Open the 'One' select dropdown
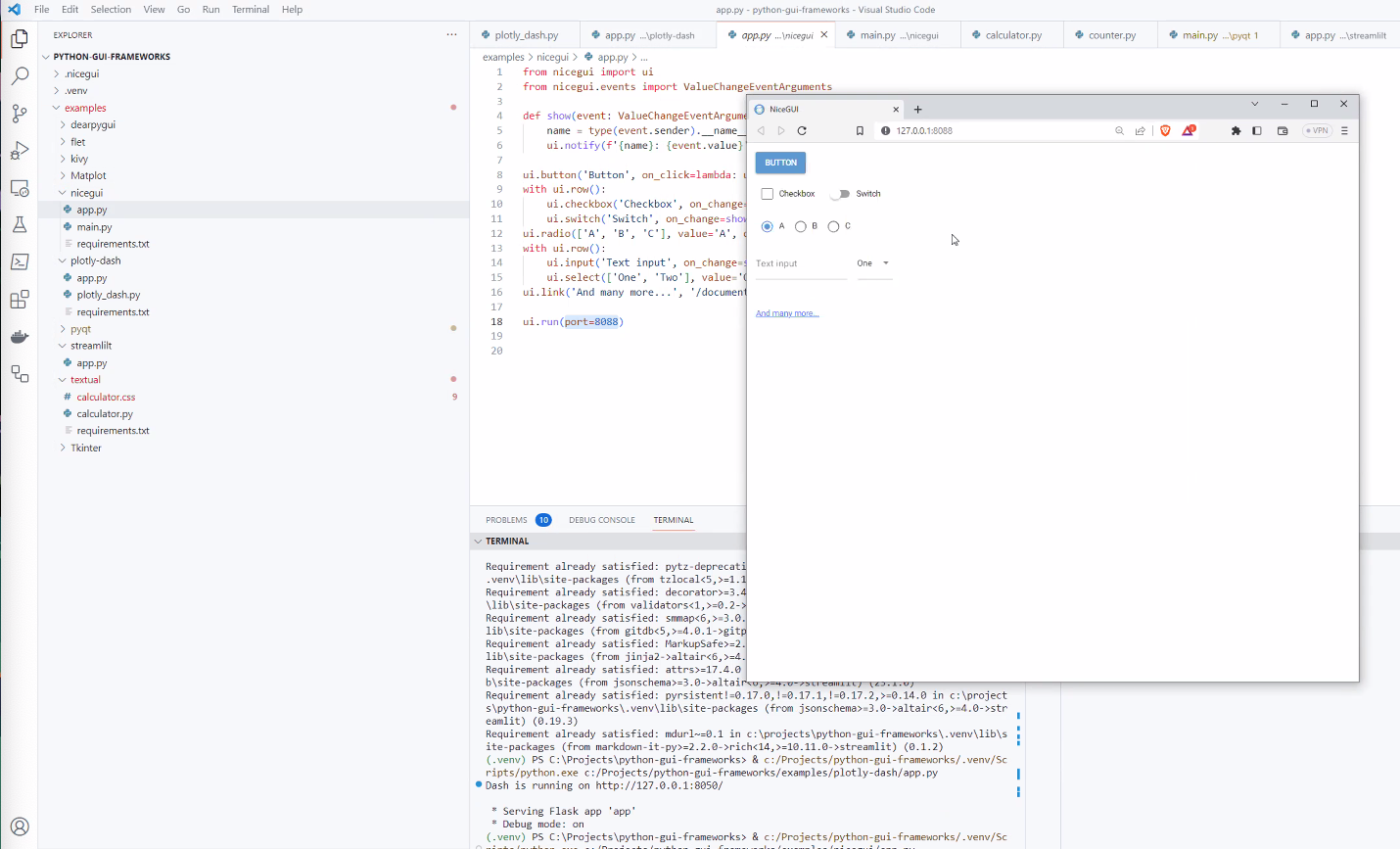Screen dimensions: 1400x849 pyautogui.click(x=874, y=263)
